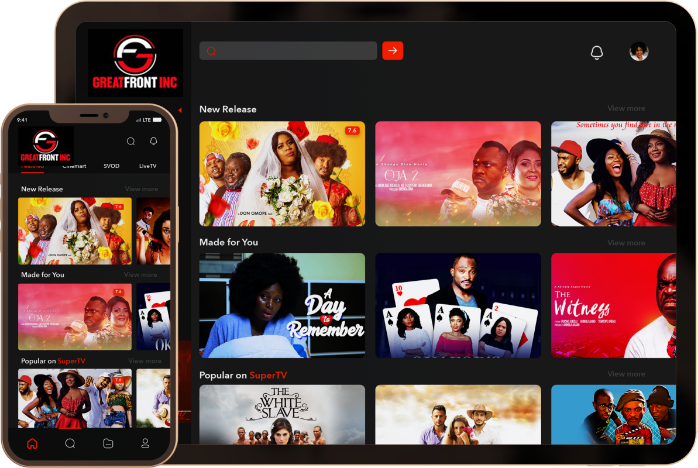Click the 'New Release' heading on tablet

coord(228,109)
